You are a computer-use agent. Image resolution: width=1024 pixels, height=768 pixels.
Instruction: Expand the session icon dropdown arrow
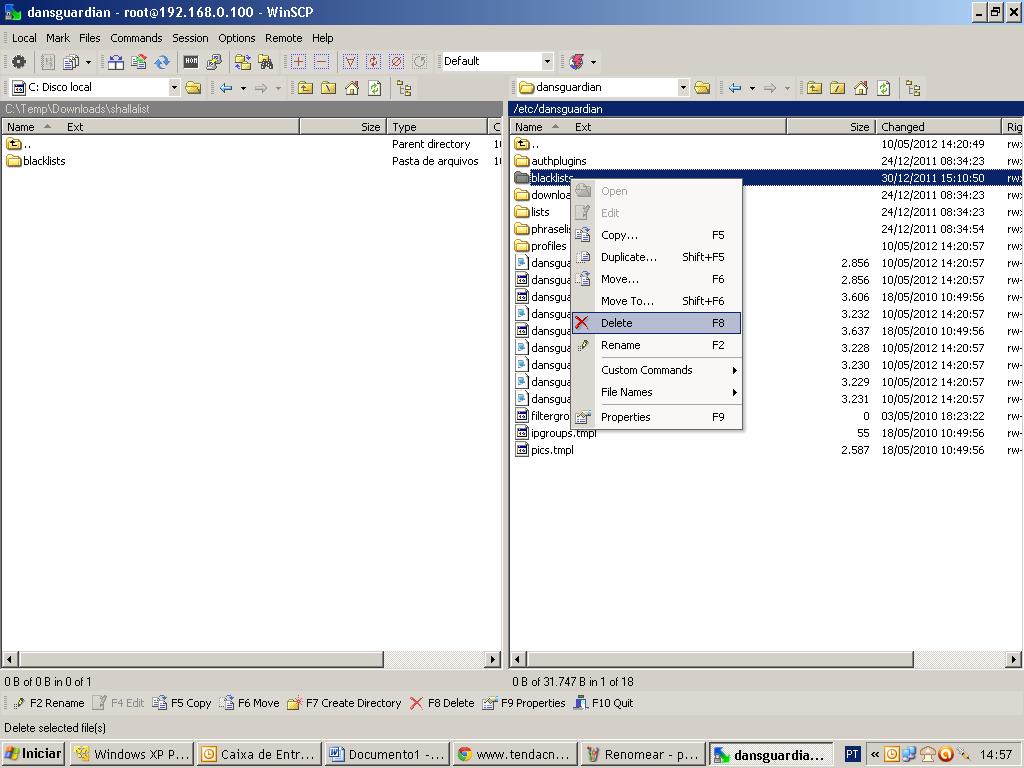coord(593,62)
